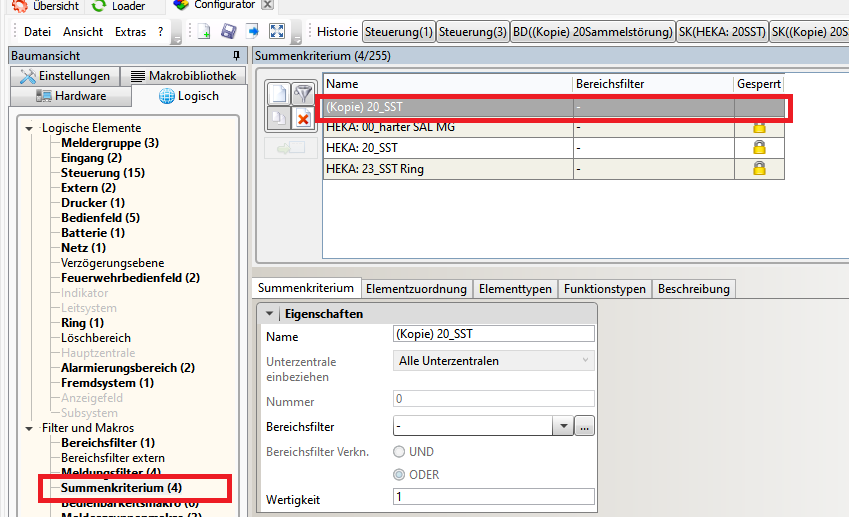Click the fullscreen expand toolbar icon
849x517 pixels.
pyautogui.click(x=277, y=31)
